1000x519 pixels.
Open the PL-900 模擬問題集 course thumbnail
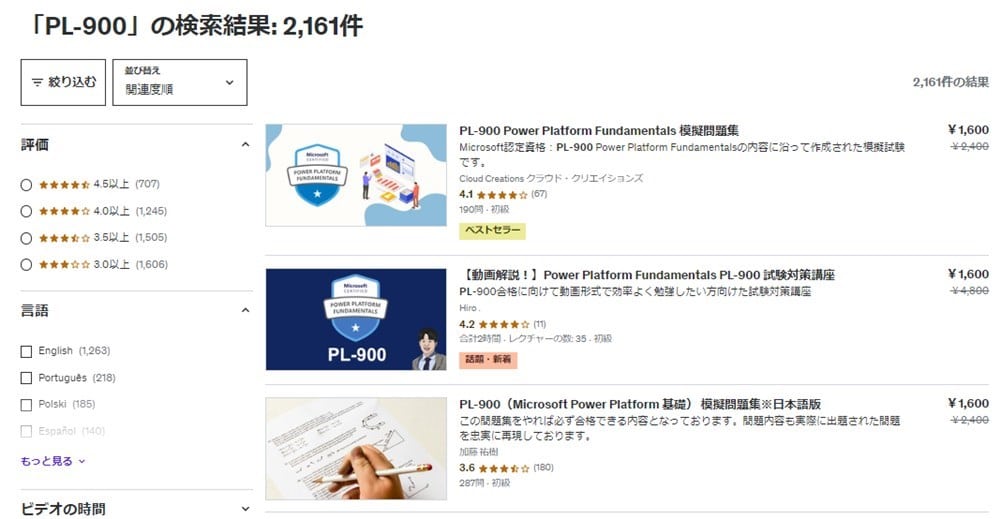pos(356,175)
